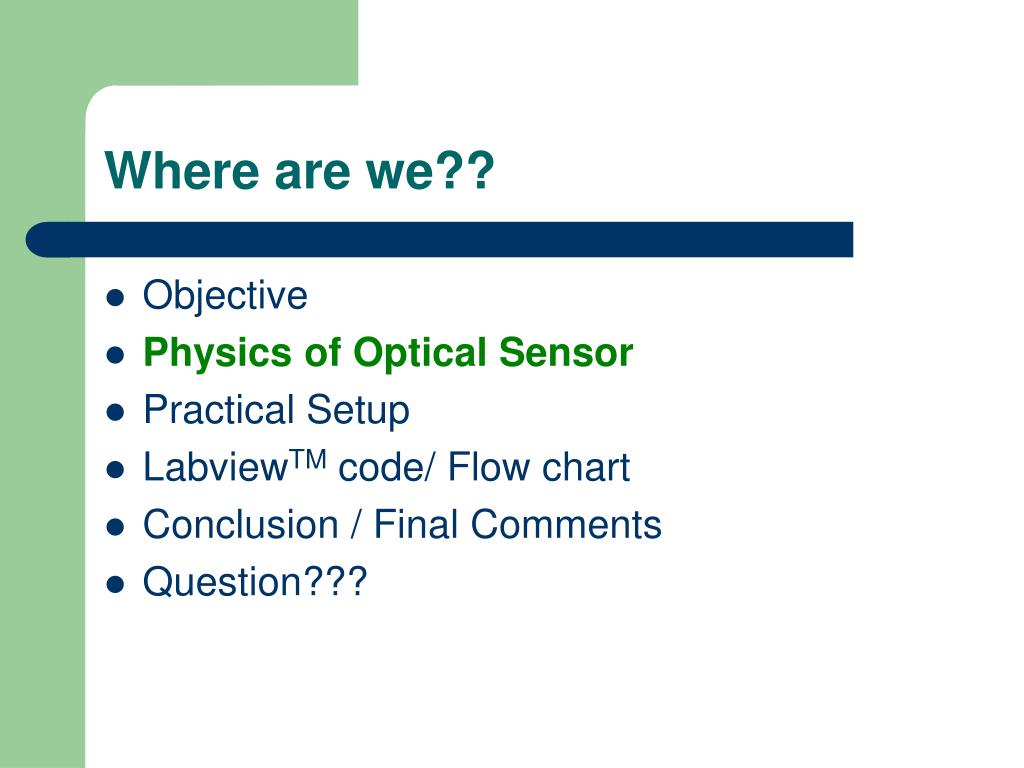Screen dimensions: 1024x768
Task: Click the dark blue horizontal divider bar
Action: 440,240
